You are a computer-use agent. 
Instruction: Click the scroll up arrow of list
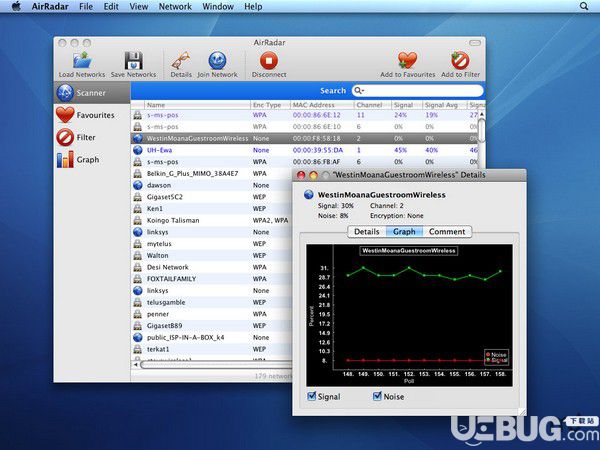(482, 114)
